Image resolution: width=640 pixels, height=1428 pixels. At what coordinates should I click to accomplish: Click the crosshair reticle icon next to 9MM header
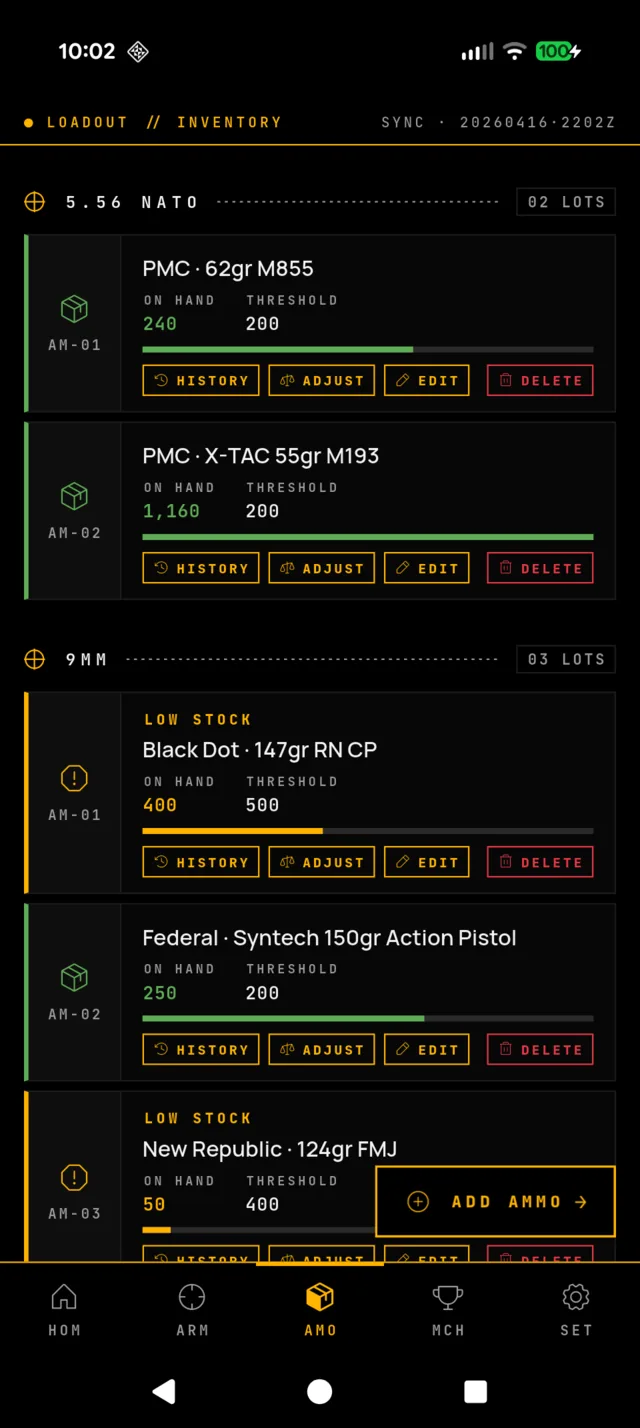pos(34,659)
